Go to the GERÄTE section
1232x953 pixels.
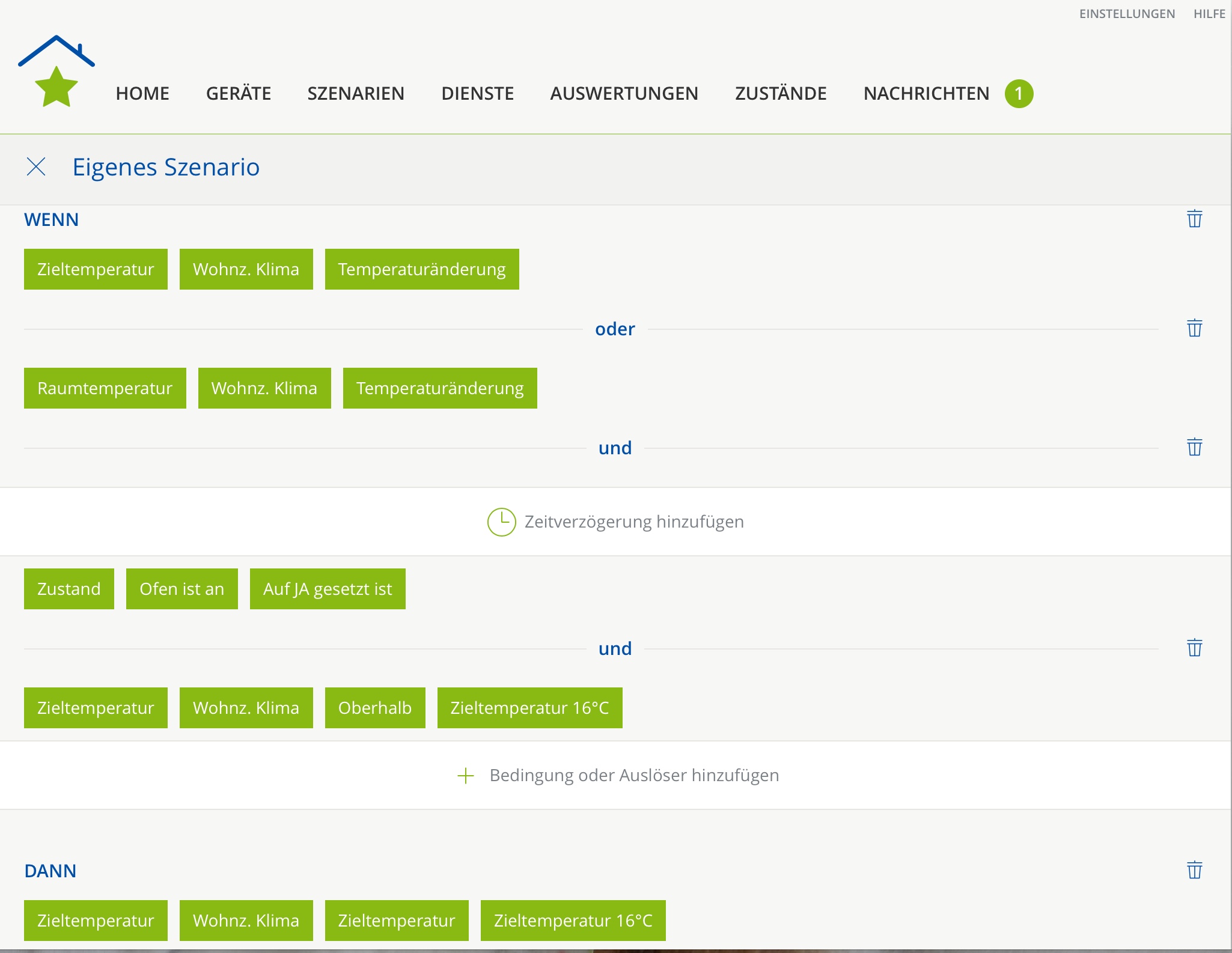(239, 94)
